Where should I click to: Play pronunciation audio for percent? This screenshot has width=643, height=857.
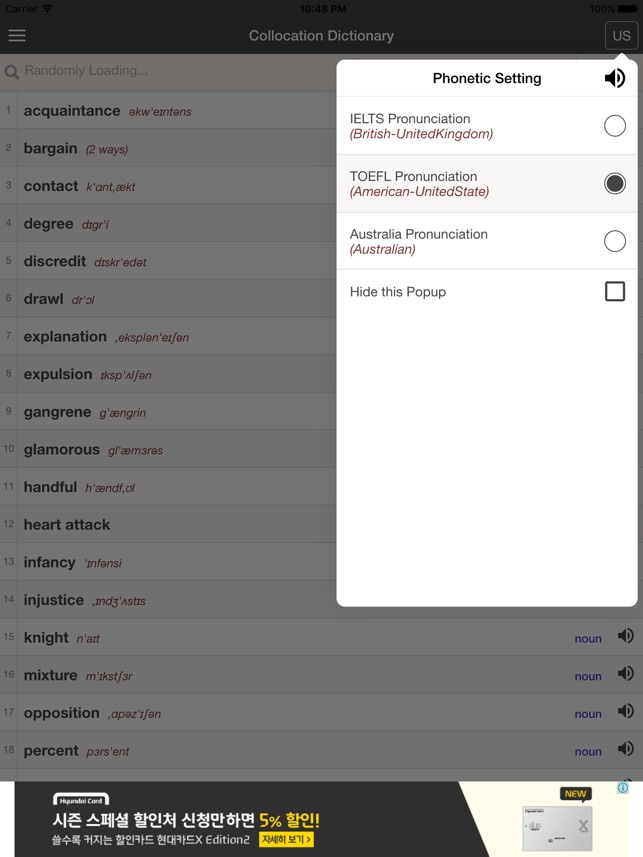625,749
